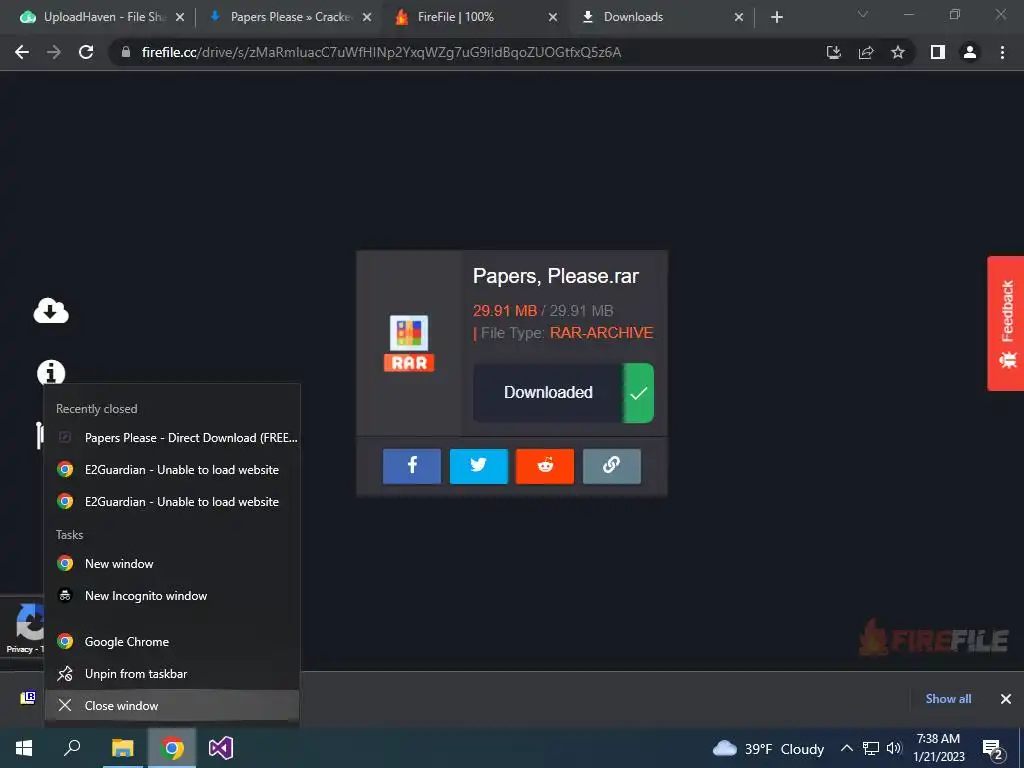This screenshot has height=768, width=1024.
Task: Open the clock showing 7:38 AM
Action: (x=938, y=748)
